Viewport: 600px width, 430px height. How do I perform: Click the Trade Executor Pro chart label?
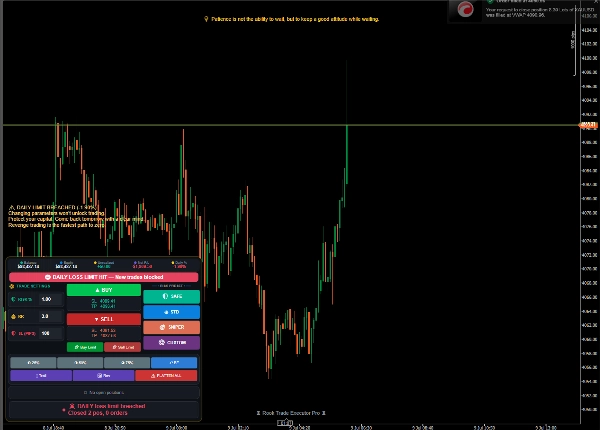tap(291, 413)
